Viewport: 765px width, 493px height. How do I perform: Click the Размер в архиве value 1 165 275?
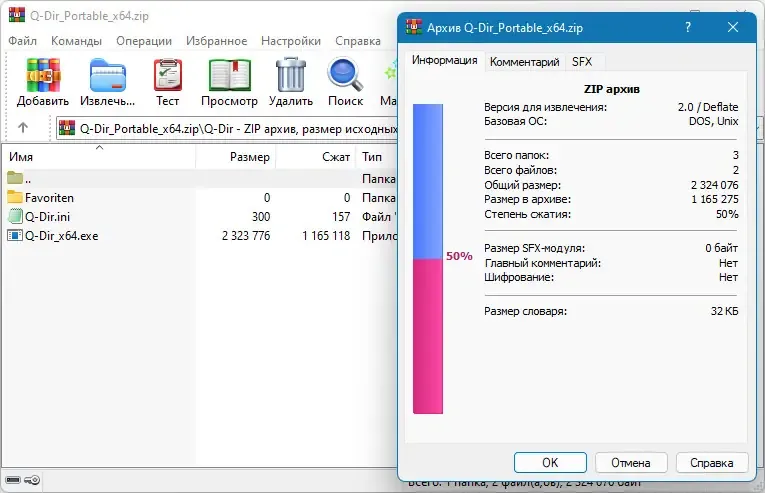click(715, 199)
